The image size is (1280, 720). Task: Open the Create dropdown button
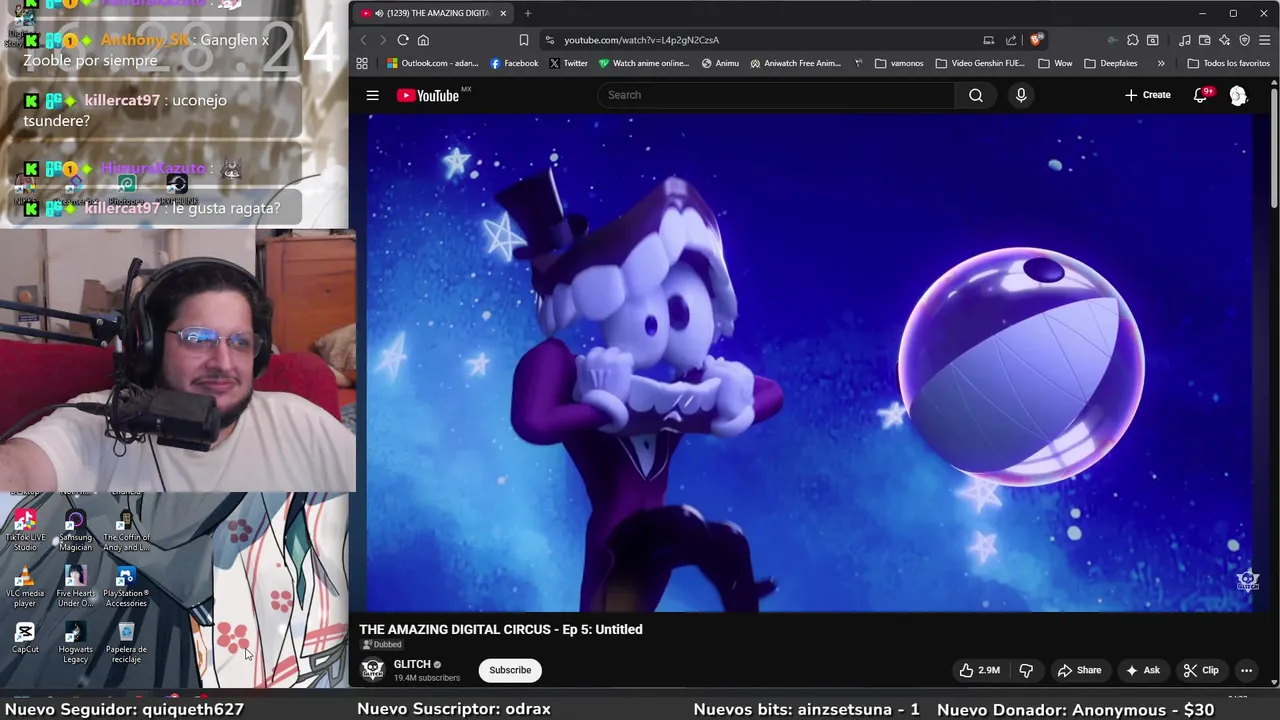(x=1148, y=95)
